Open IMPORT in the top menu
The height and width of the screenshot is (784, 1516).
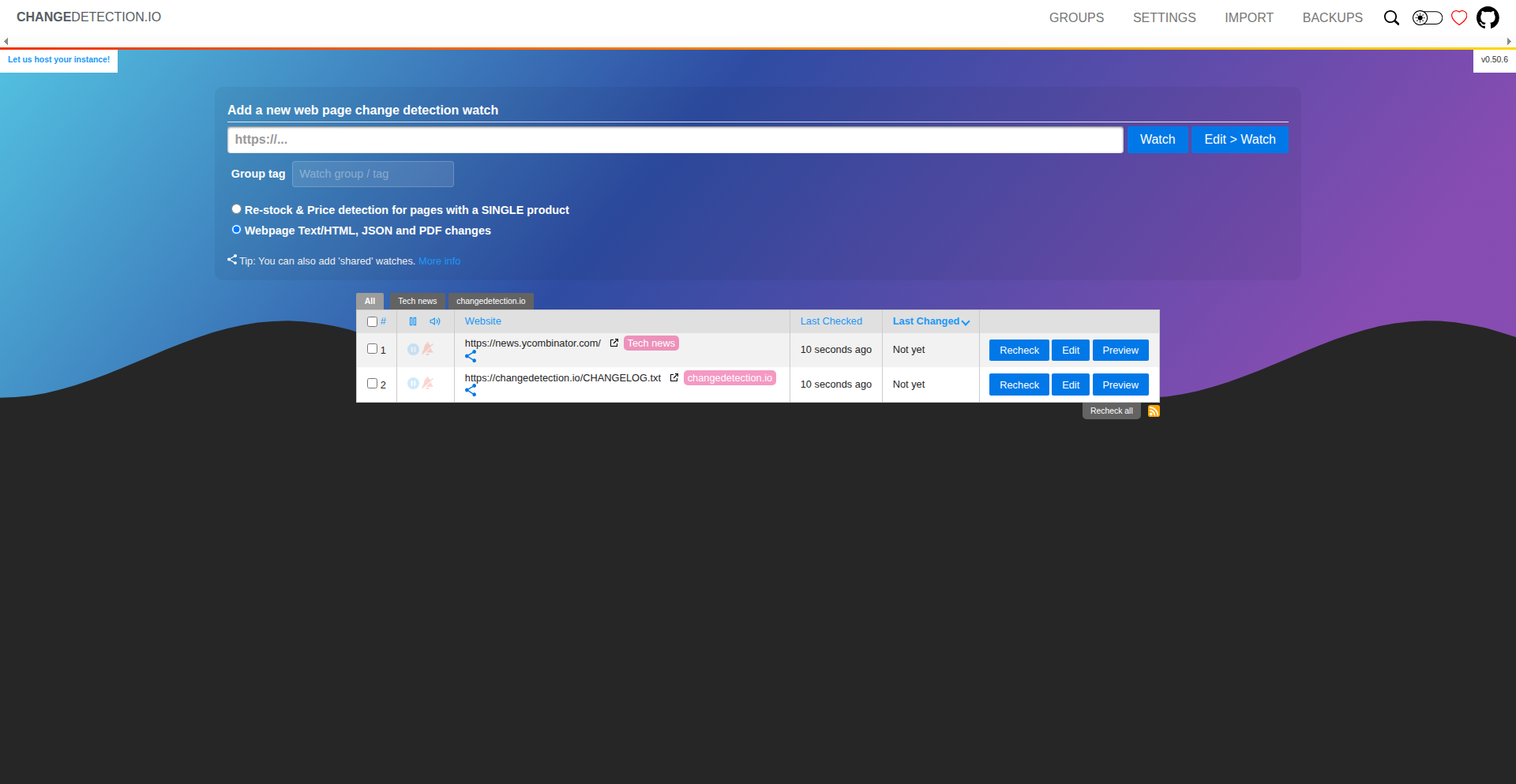(1249, 17)
